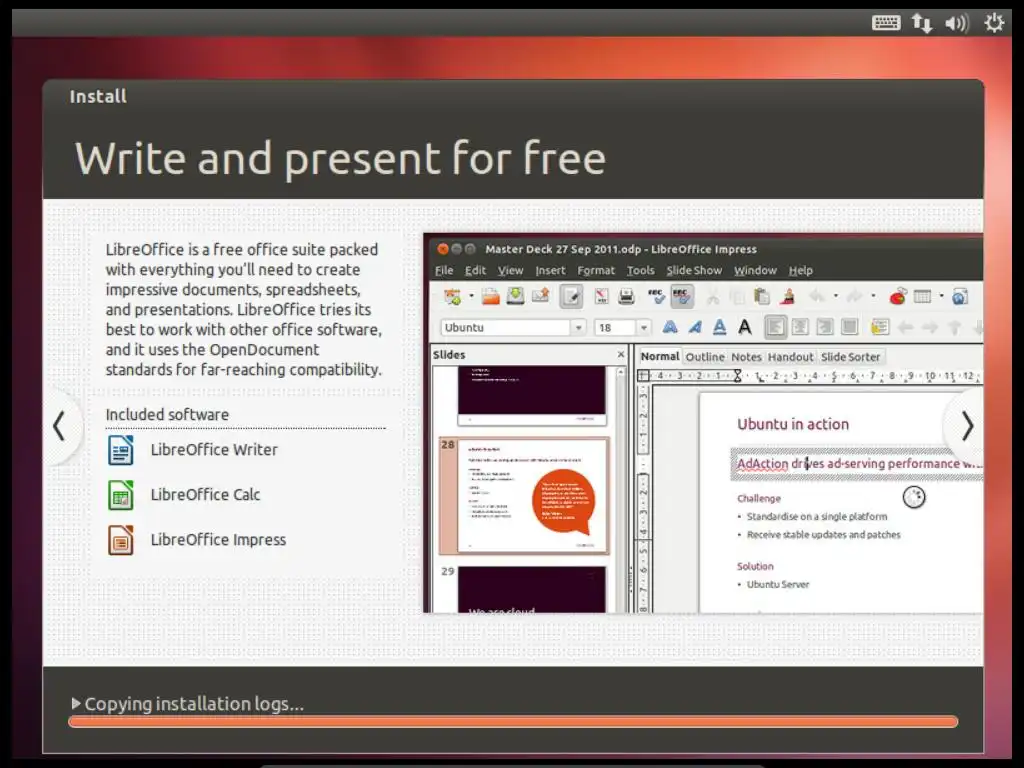Click the Table icon in Impress toolbar
Screen dimensions: 1024x768
923,296
